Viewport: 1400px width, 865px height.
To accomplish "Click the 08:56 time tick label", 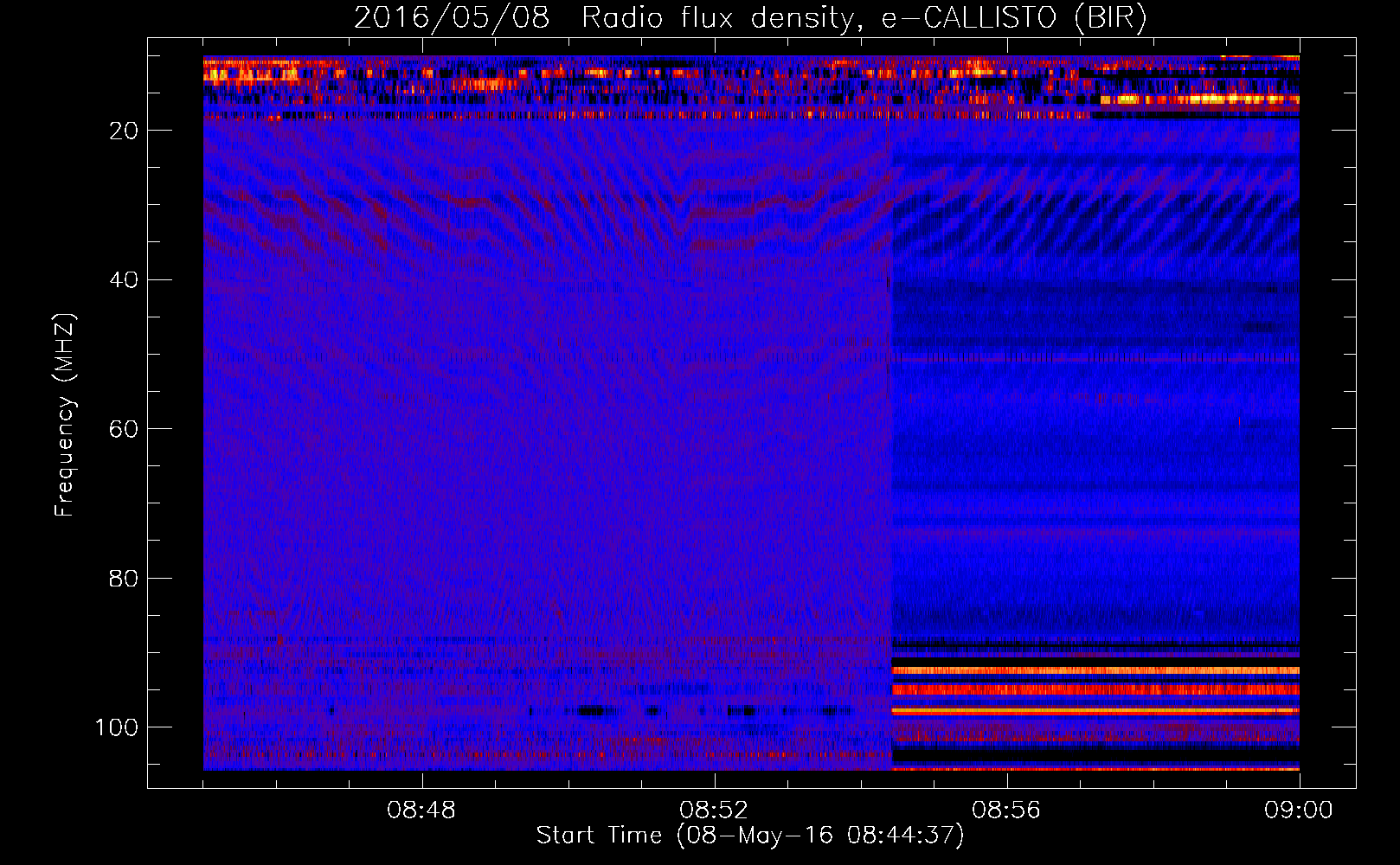I will pos(1006,811).
